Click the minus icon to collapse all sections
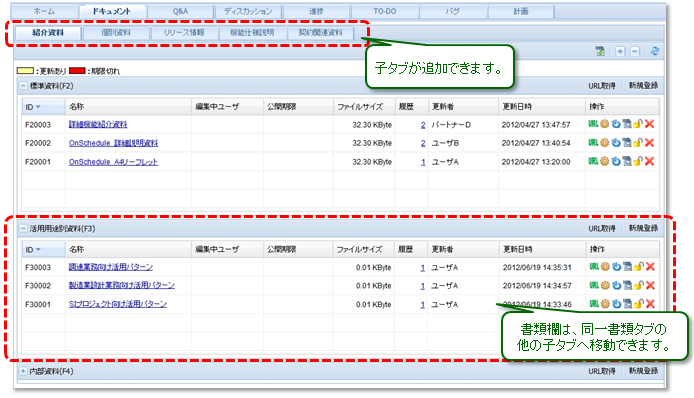Viewport: 694px width, 398px height. pyautogui.click(x=635, y=51)
